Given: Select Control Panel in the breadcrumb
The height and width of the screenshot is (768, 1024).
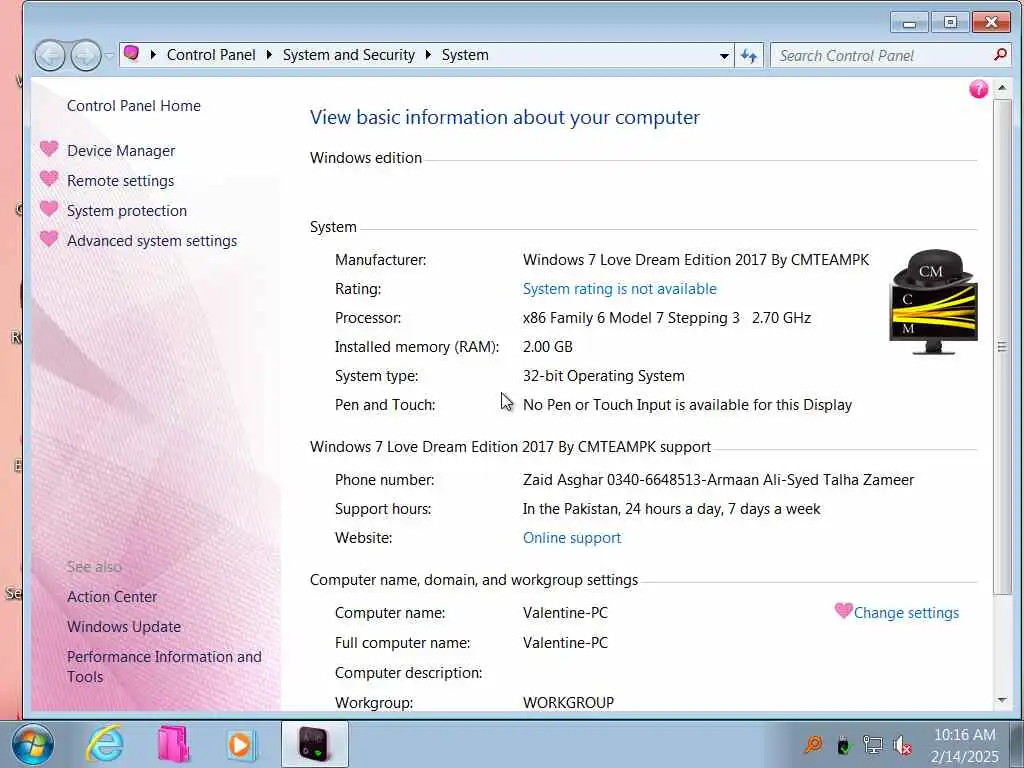Looking at the screenshot, I should 211,55.
